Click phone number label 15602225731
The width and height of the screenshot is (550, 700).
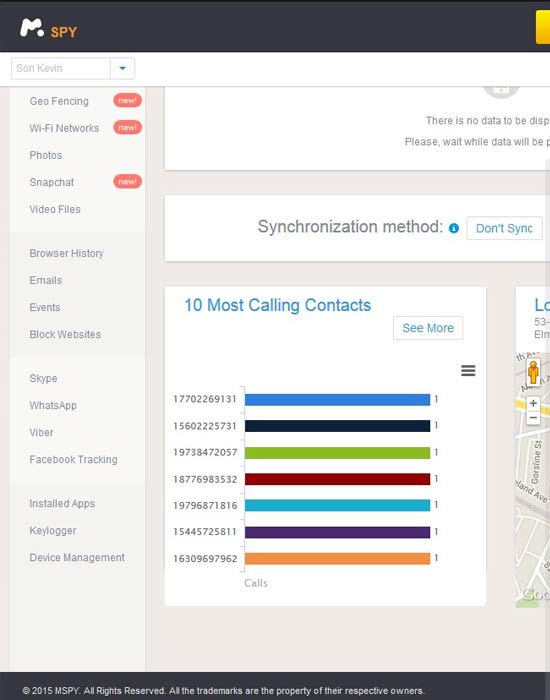205,426
